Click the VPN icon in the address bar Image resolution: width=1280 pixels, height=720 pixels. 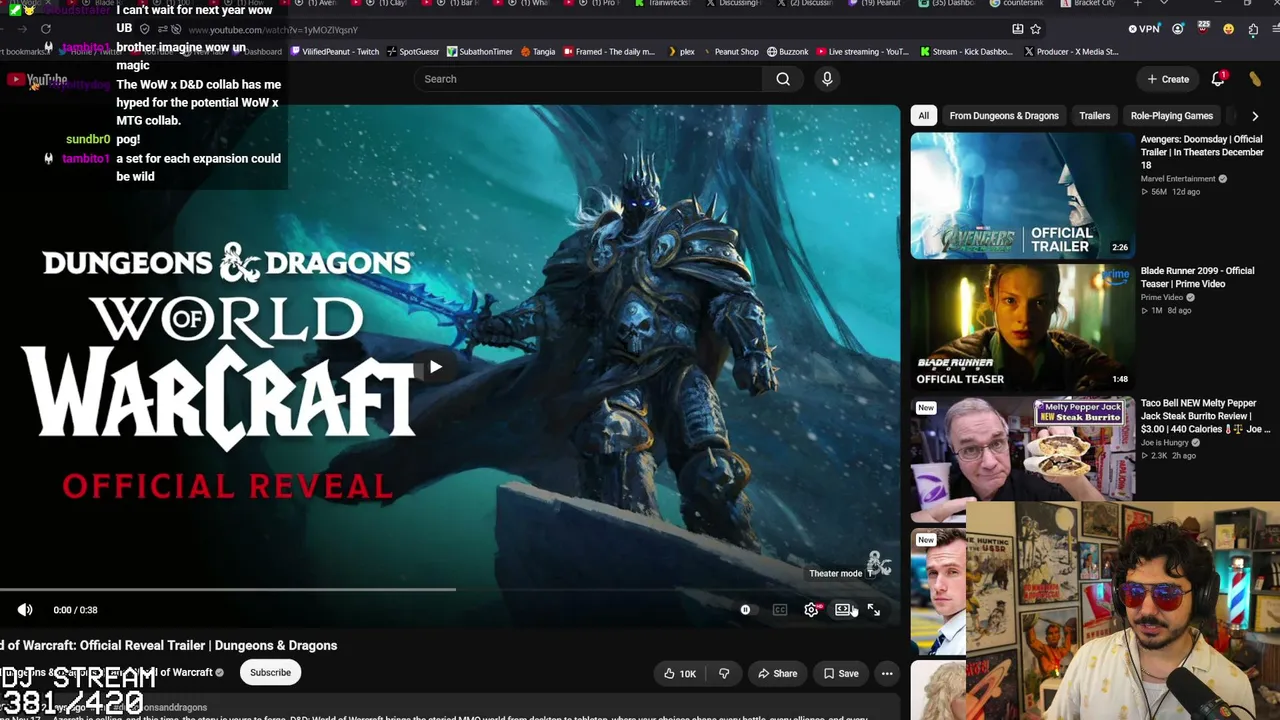click(1143, 29)
